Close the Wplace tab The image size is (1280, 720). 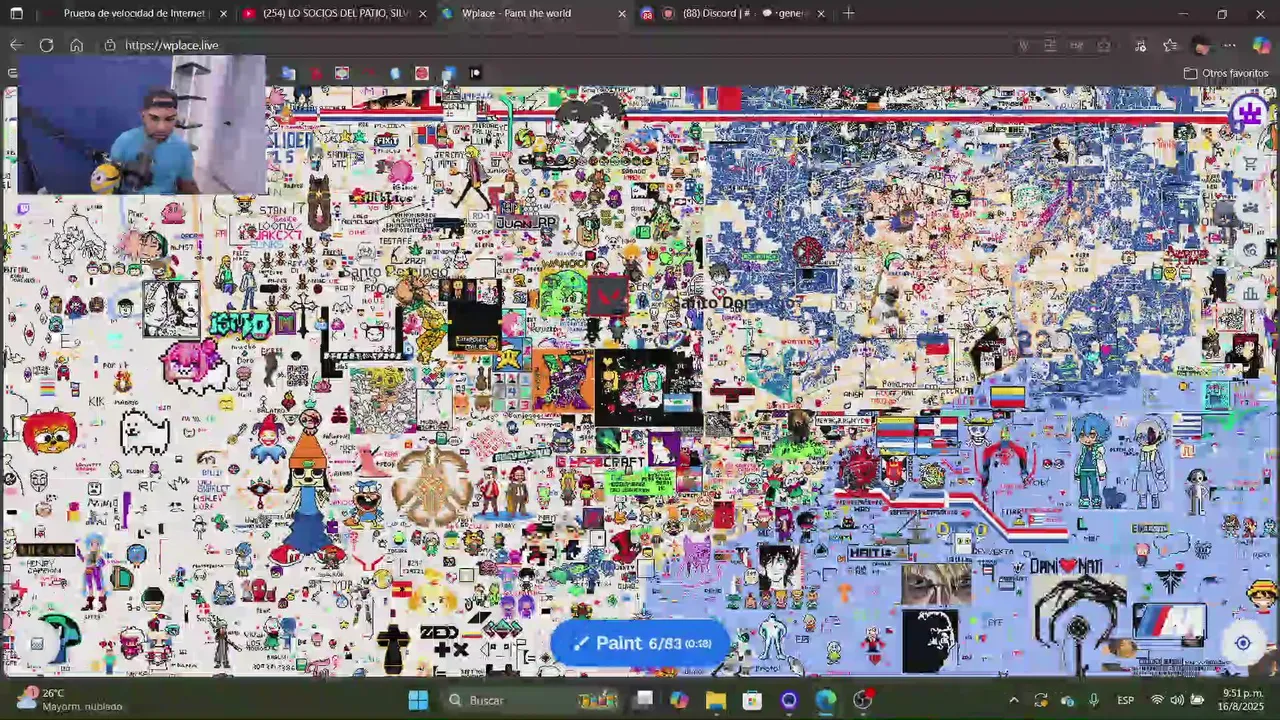coord(622,13)
